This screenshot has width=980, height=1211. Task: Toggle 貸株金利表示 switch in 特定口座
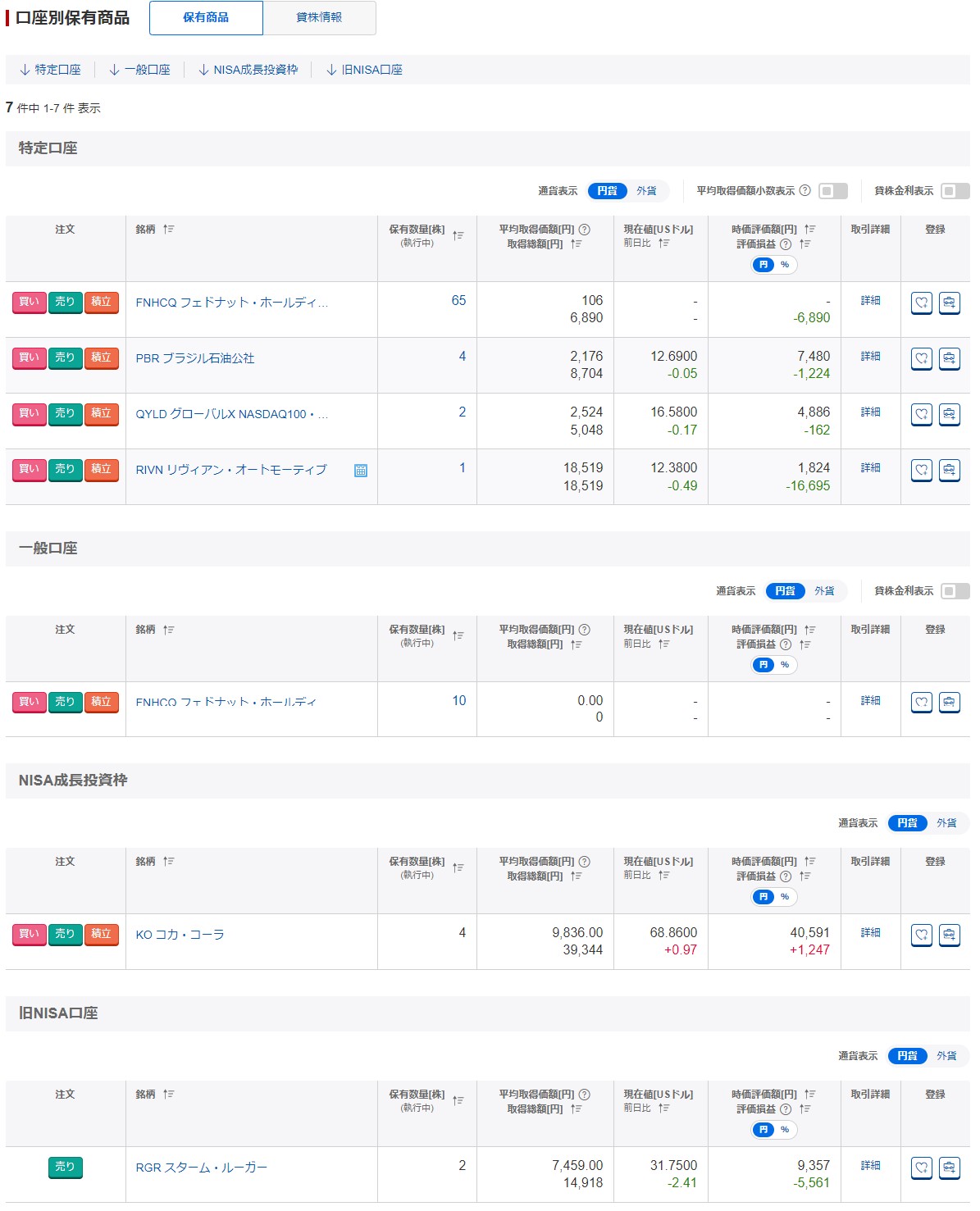point(955,191)
